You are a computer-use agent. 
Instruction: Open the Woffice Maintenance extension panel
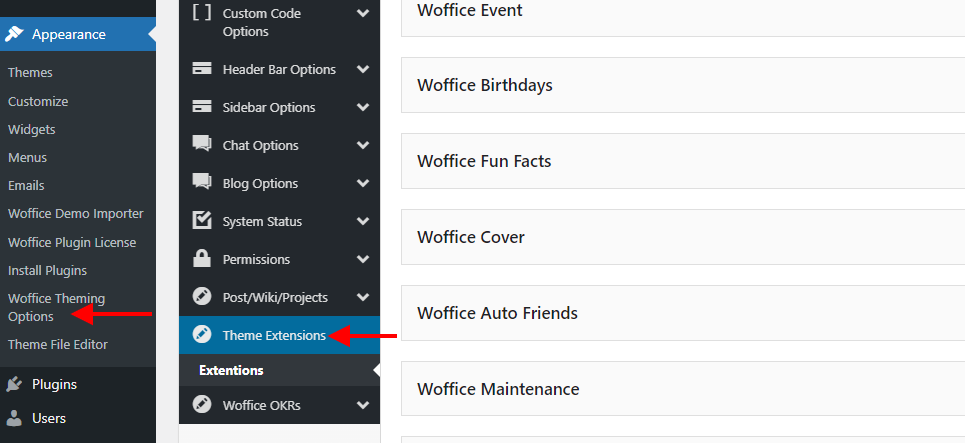point(498,389)
